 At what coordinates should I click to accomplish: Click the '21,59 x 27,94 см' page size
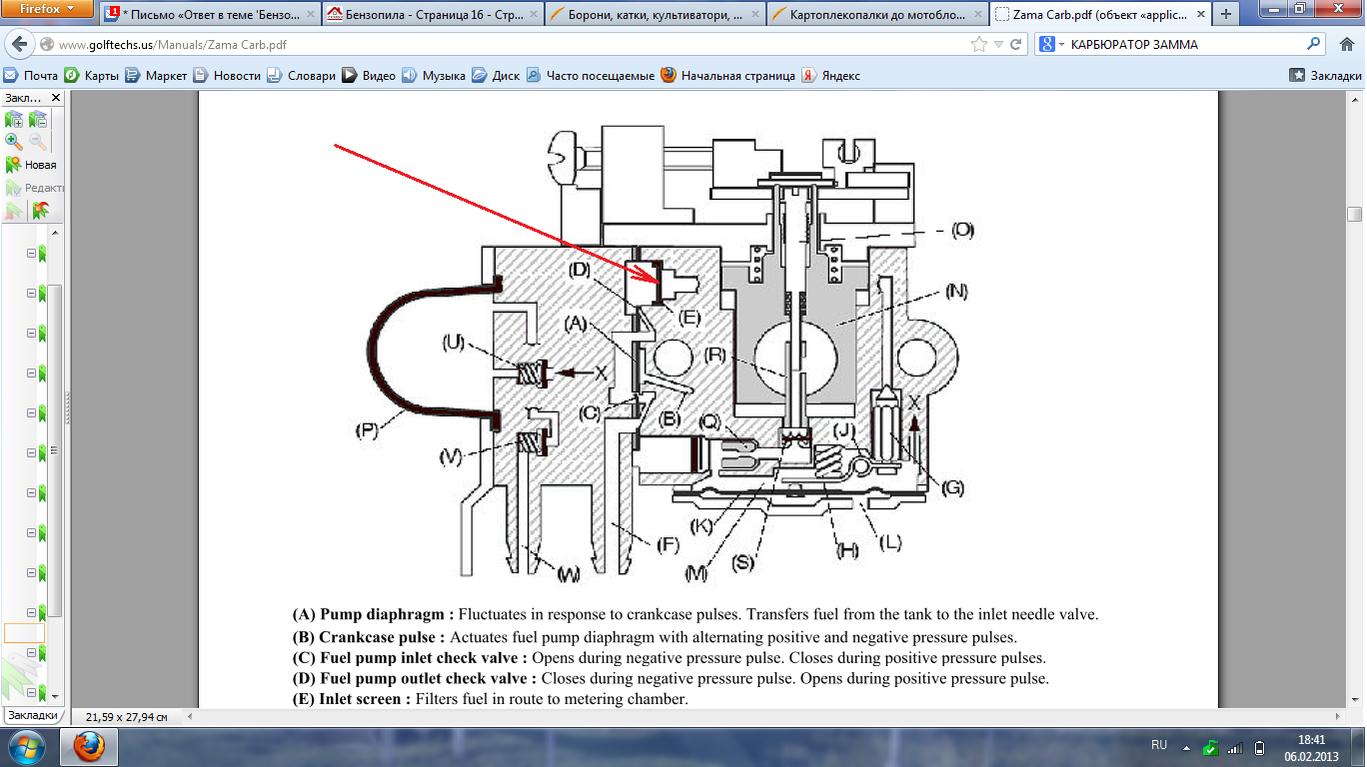click(127, 717)
